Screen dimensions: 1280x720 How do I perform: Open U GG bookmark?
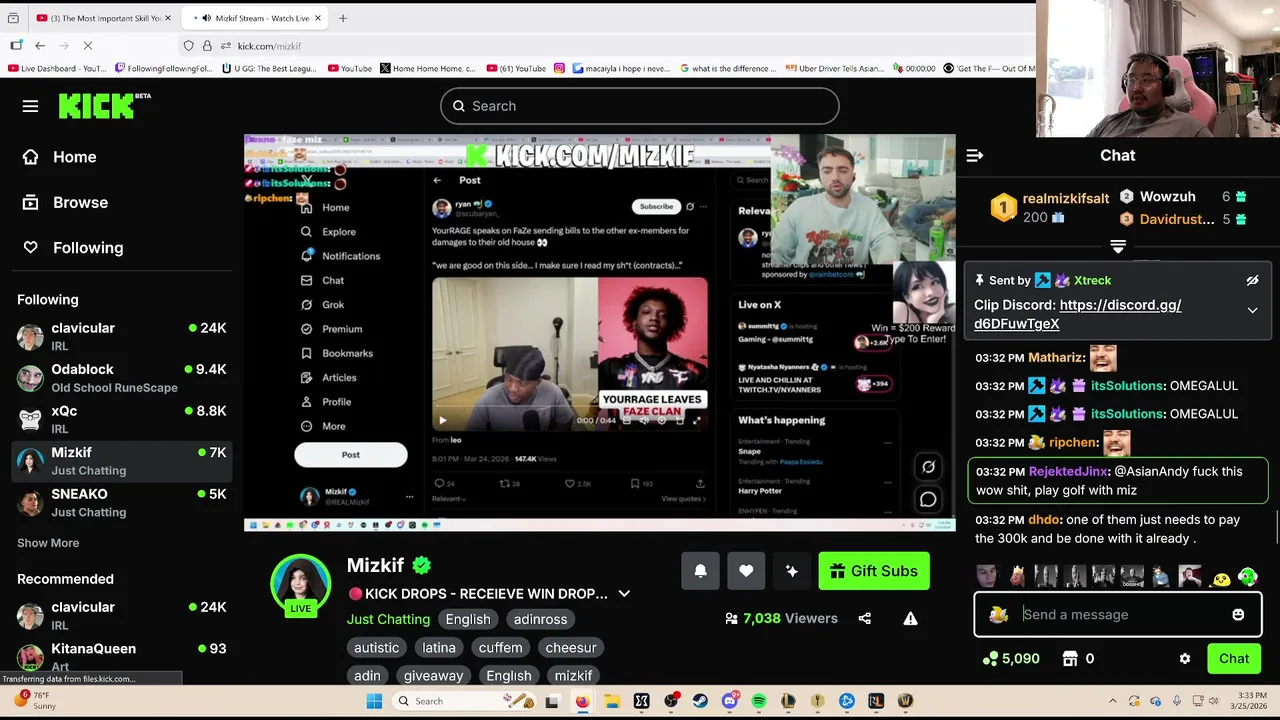coord(269,68)
